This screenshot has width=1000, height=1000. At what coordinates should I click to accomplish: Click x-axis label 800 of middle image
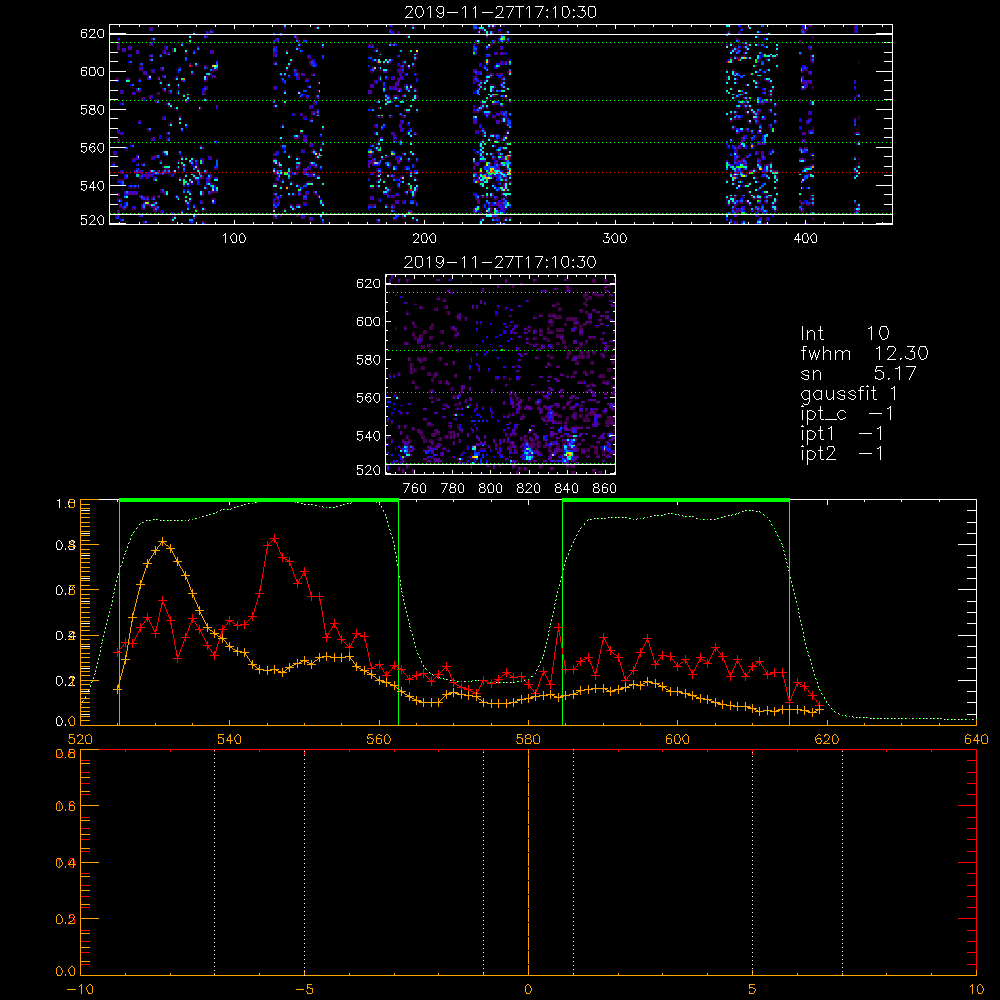(x=491, y=489)
